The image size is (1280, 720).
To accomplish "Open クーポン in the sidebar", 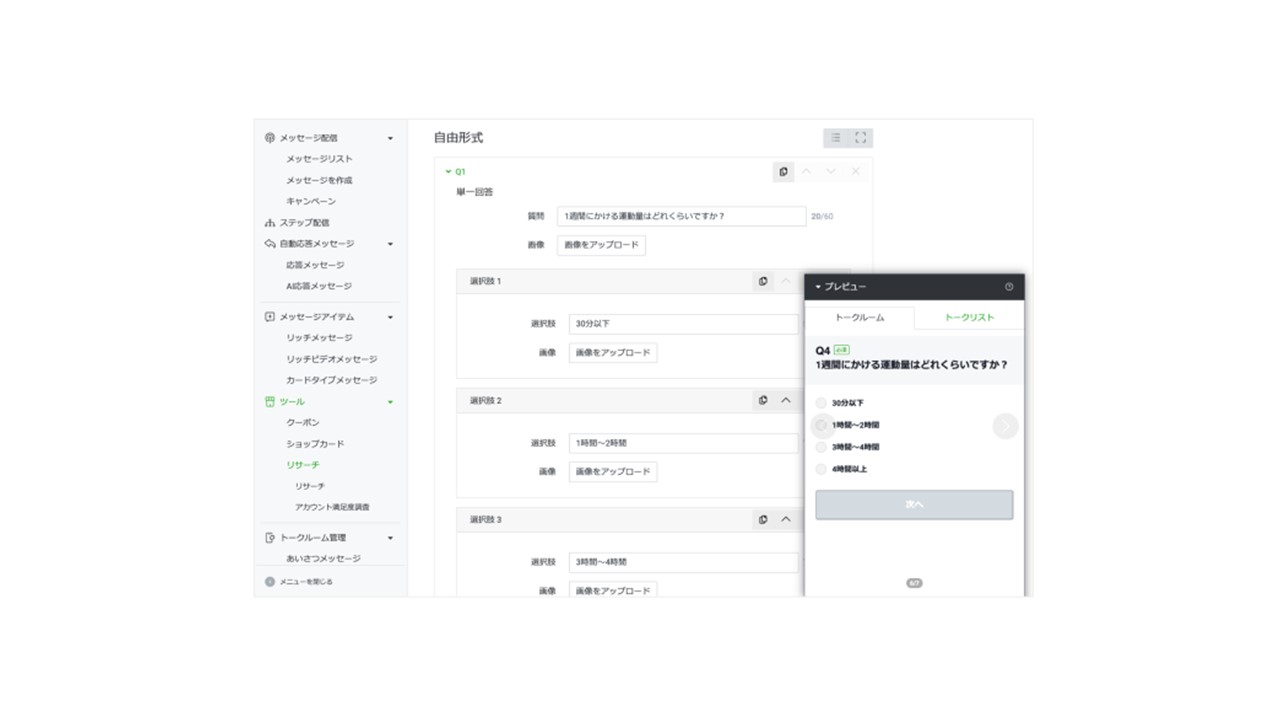I will 303,423.
